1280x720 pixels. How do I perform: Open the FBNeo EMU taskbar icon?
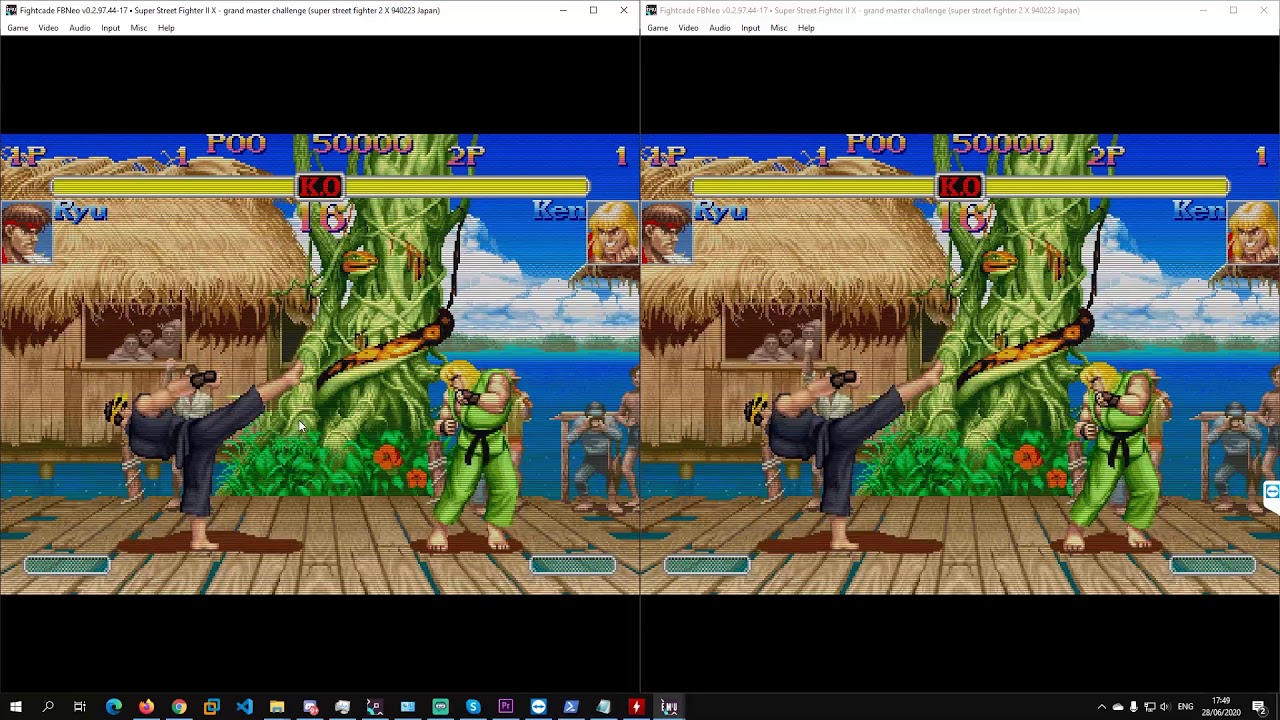[669, 707]
